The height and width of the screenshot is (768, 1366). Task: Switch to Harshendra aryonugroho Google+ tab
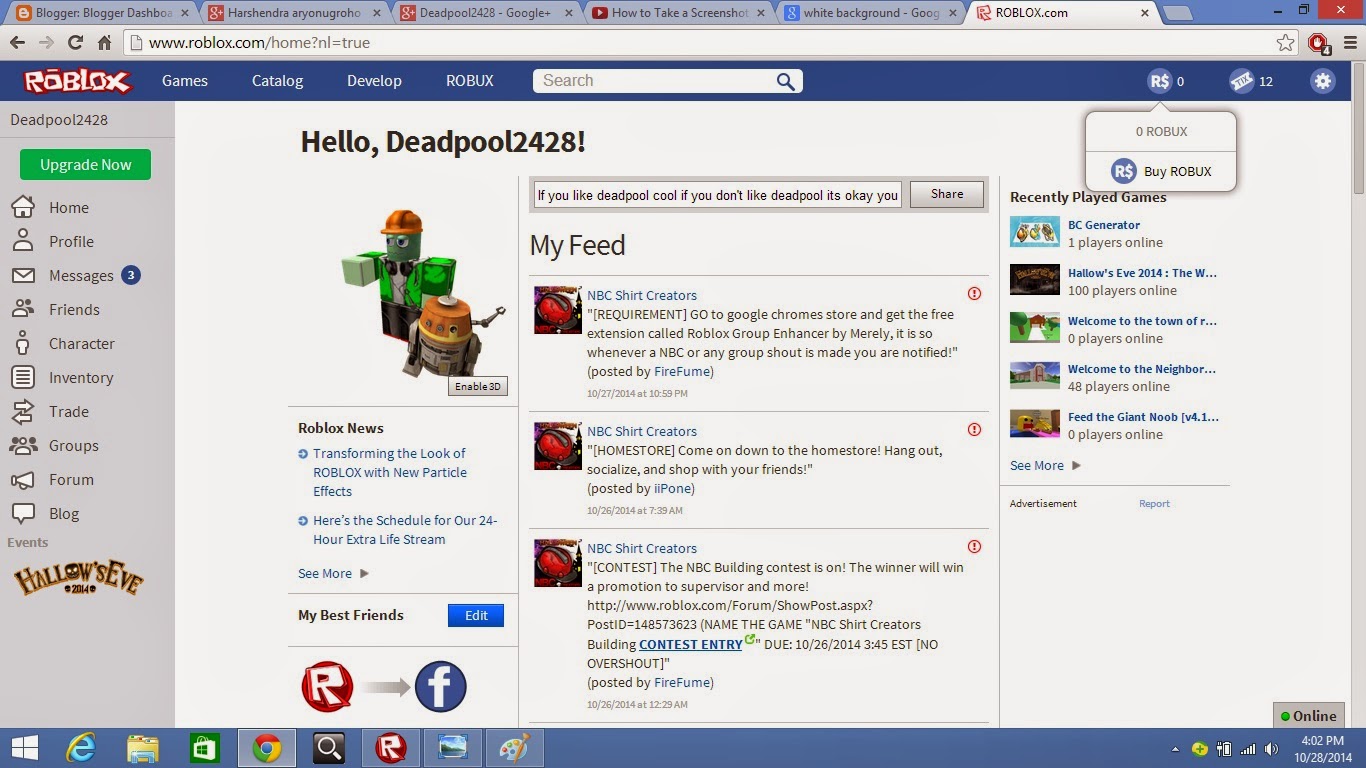coord(293,13)
